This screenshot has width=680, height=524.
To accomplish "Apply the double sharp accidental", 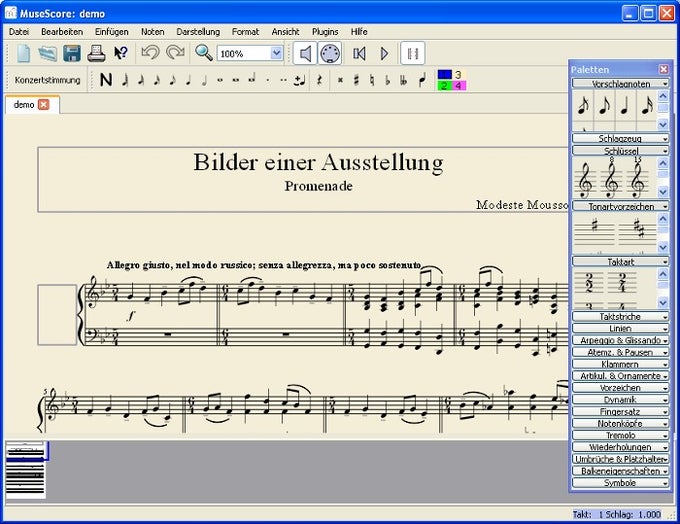I will (340, 80).
